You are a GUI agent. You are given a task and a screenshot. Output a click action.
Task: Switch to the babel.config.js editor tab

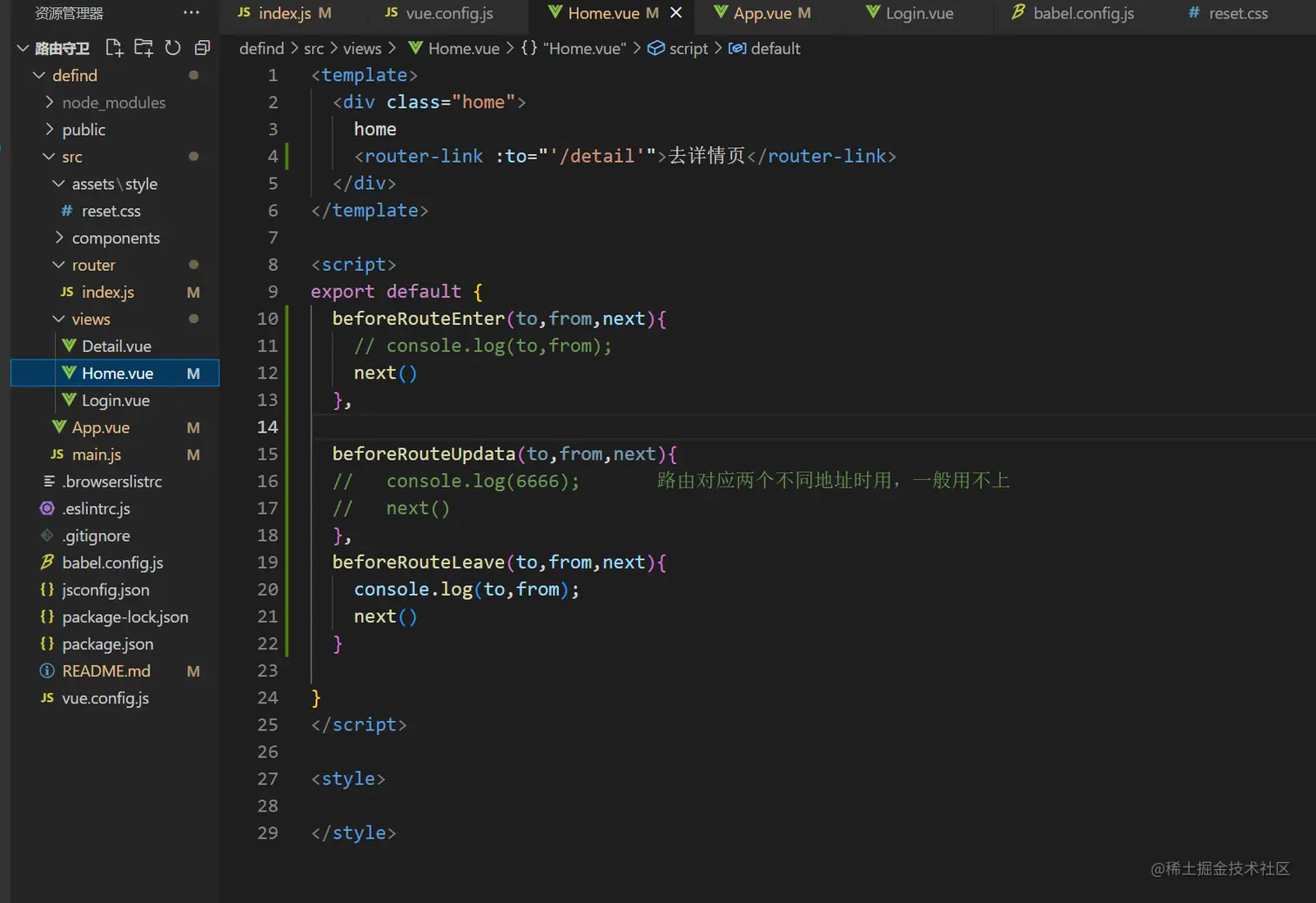[1073, 13]
